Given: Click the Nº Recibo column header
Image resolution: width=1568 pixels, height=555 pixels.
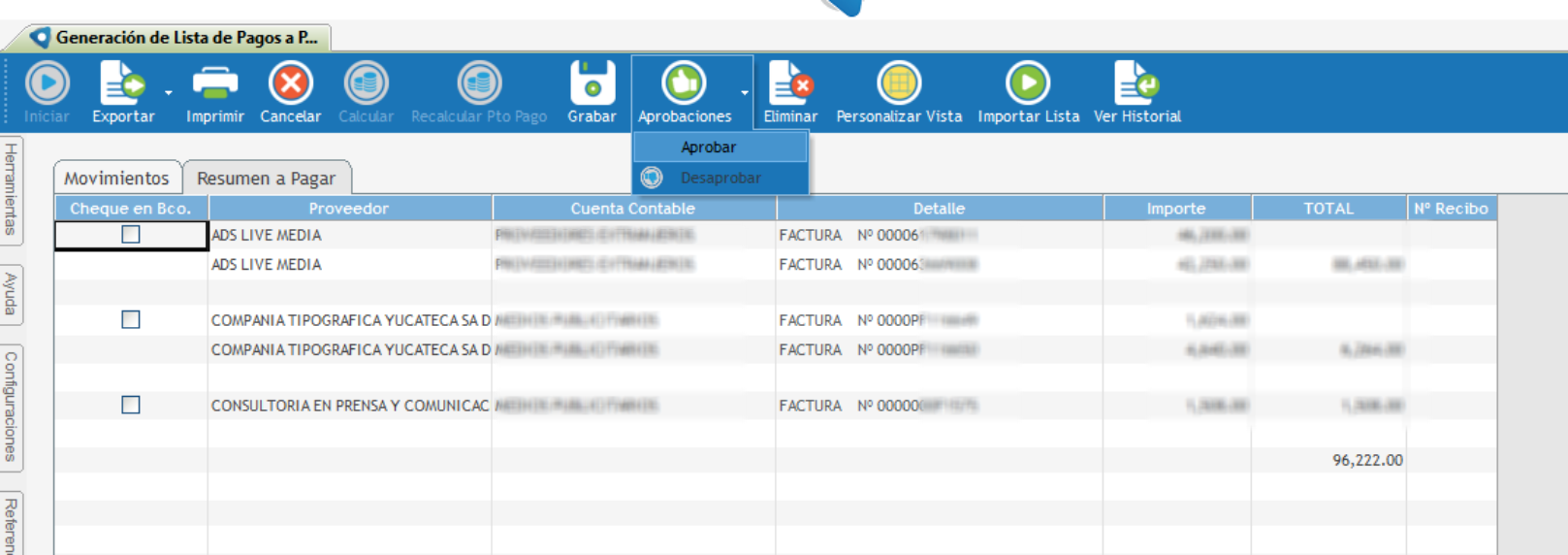Looking at the screenshot, I should [1451, 209].
